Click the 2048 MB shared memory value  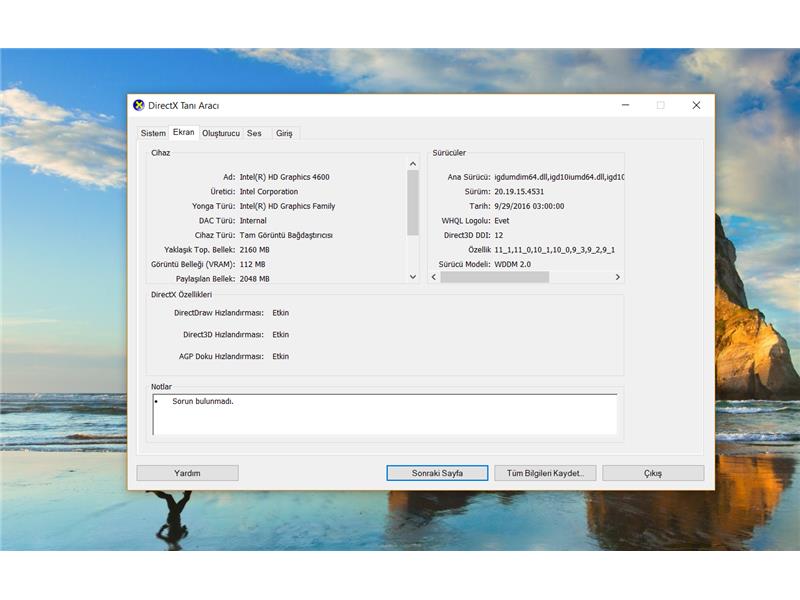[x=255, y=279]
